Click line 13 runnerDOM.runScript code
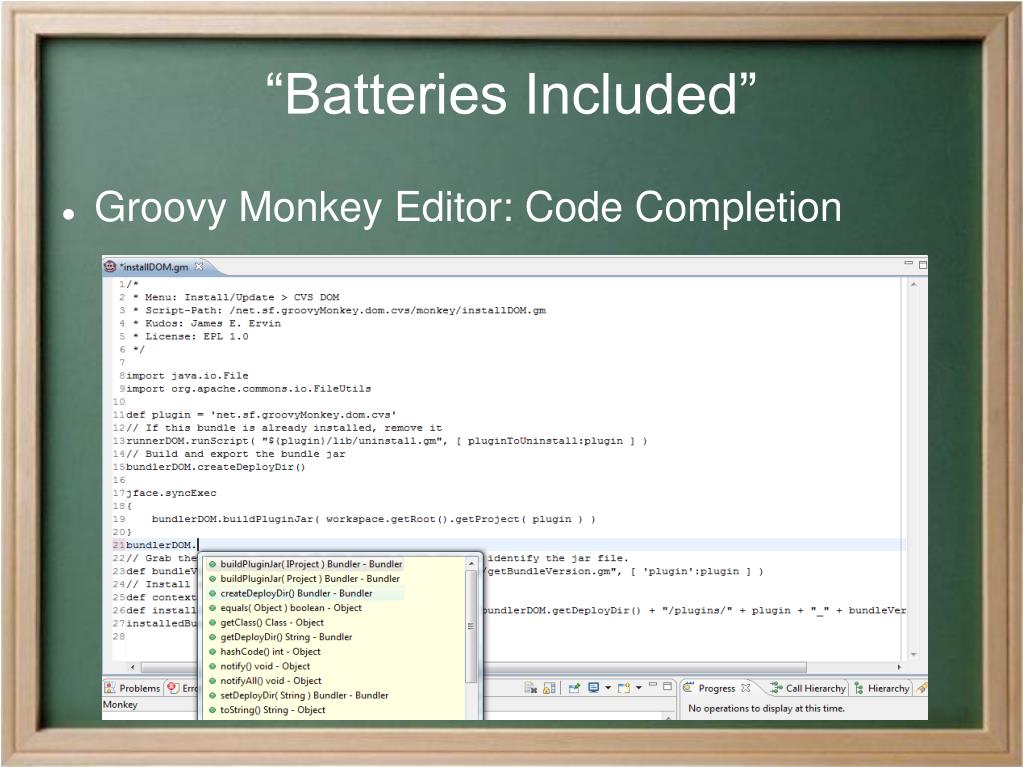The width and height of the screenshot is (1023, 767). point(386,442)
